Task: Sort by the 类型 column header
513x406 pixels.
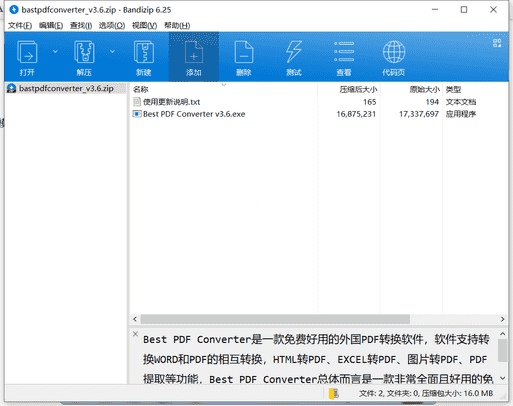Action: pyautogui.click(x=453, y=89)
